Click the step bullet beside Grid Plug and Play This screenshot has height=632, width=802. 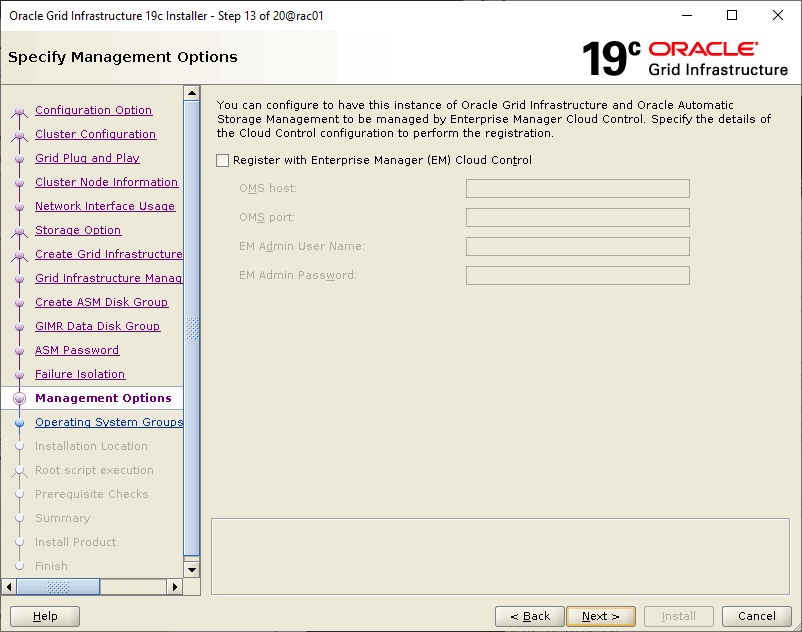19,159
